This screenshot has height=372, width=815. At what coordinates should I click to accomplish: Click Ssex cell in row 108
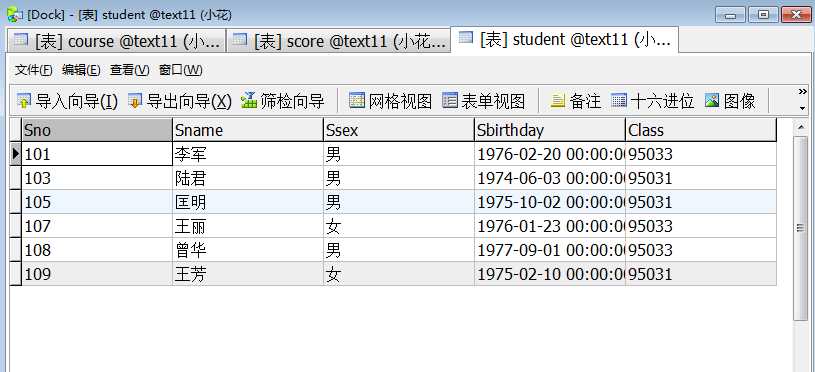click(x=399, y=250)
